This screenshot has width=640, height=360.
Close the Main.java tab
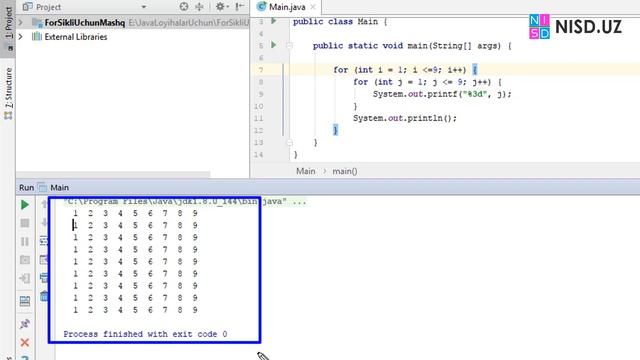tap(313, 7)
